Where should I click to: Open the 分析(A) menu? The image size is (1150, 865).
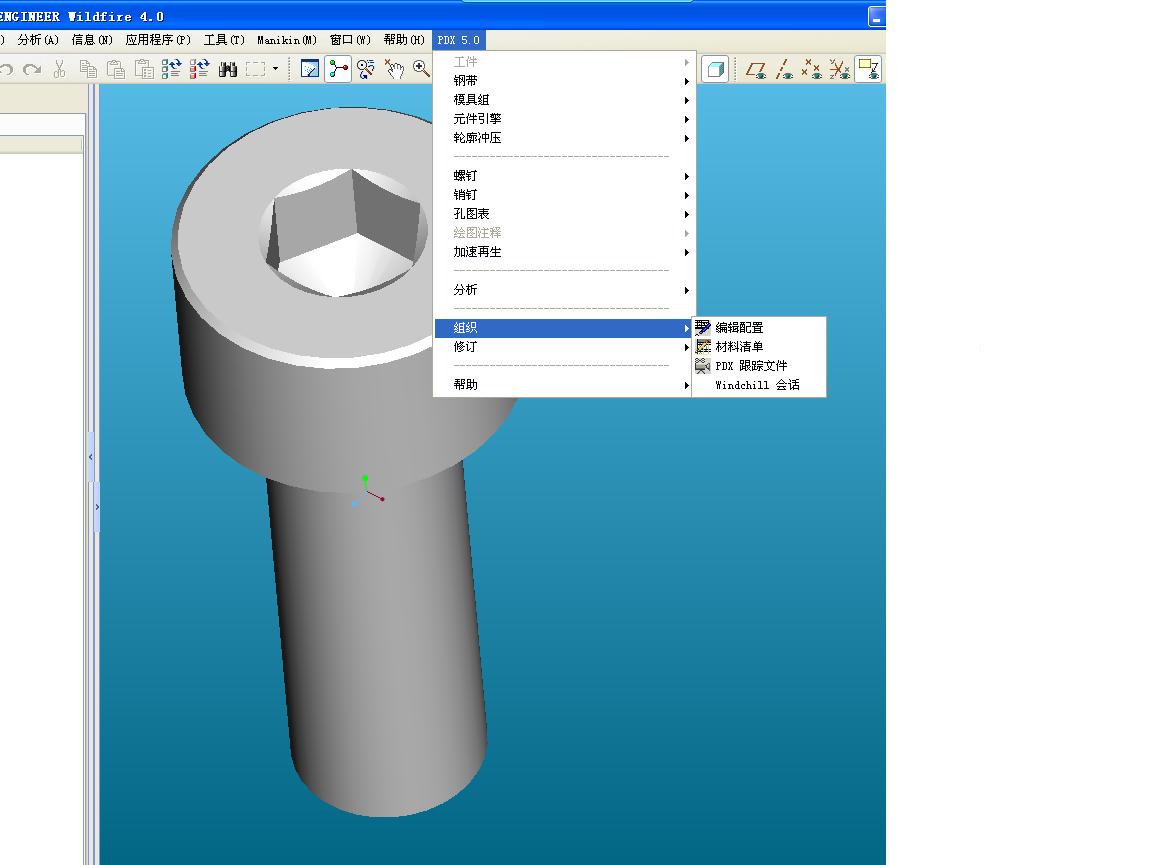38,40
